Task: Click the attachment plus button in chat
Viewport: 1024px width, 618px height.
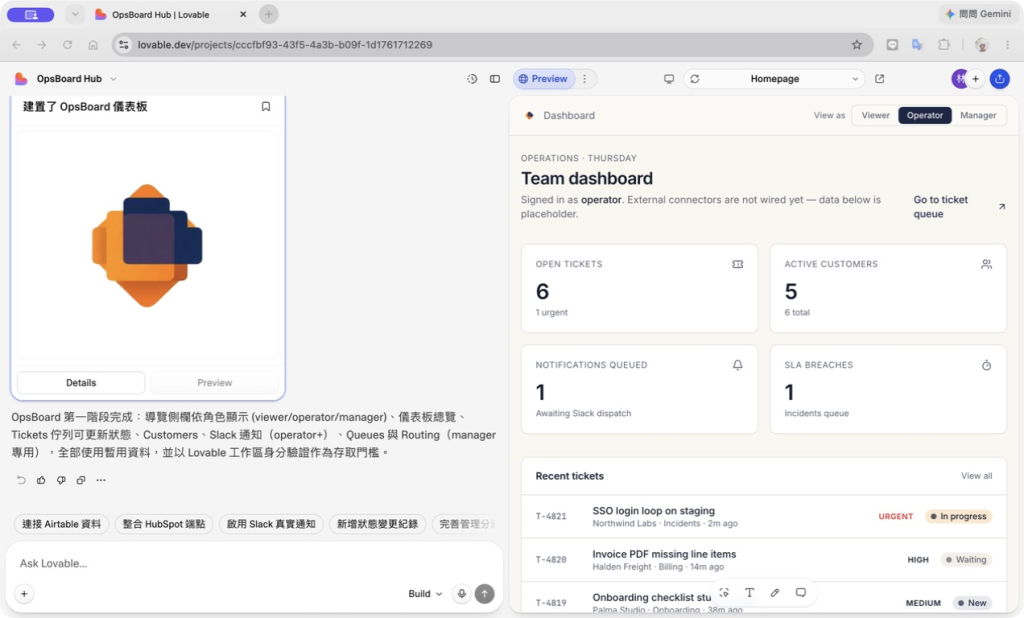Action: (24, 594)
